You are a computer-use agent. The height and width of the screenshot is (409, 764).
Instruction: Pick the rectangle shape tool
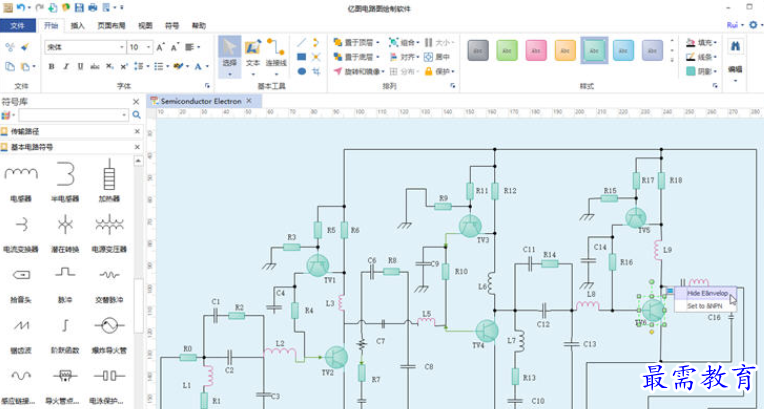[302, 57]
